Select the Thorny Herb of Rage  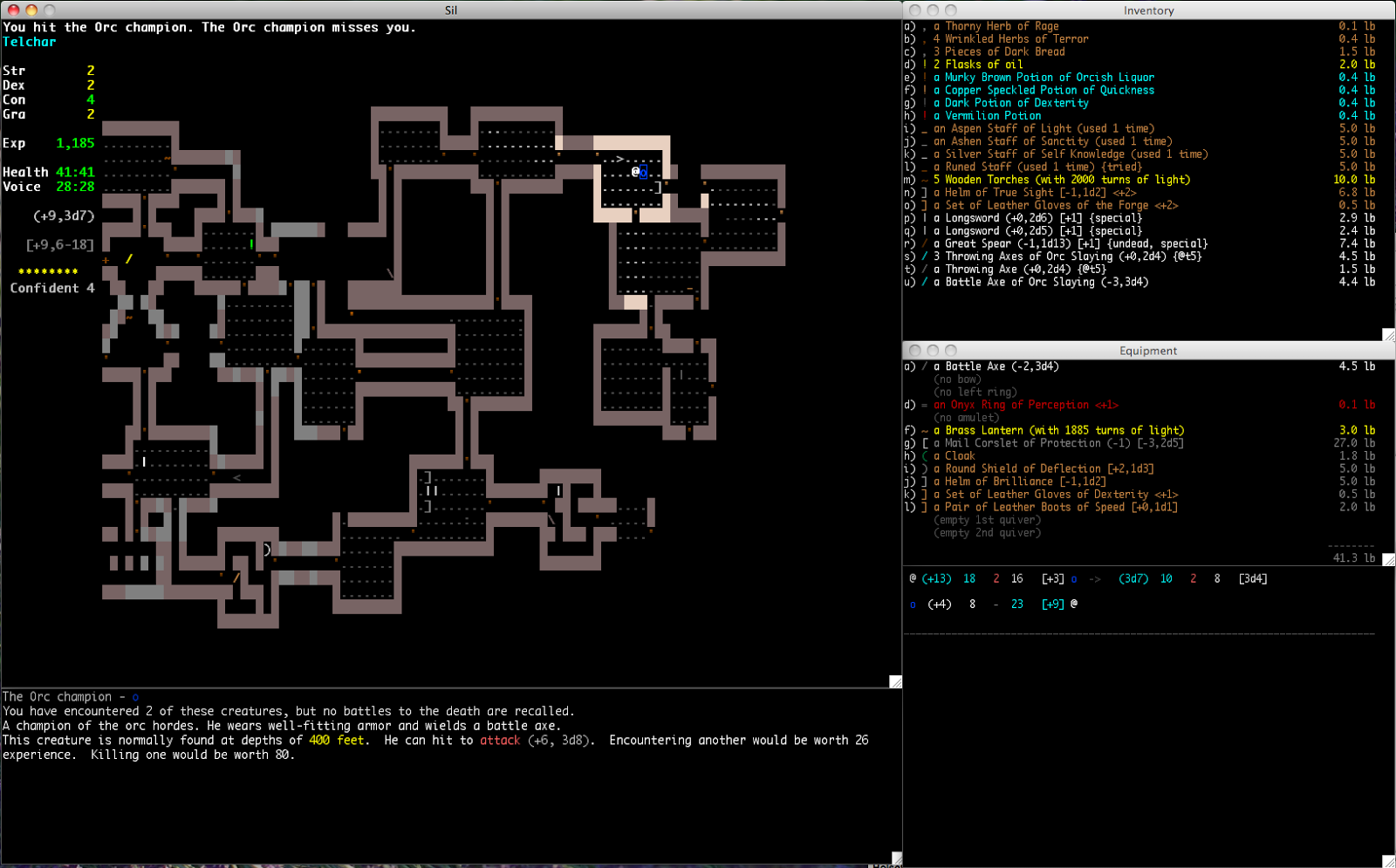pos(1139,26)
